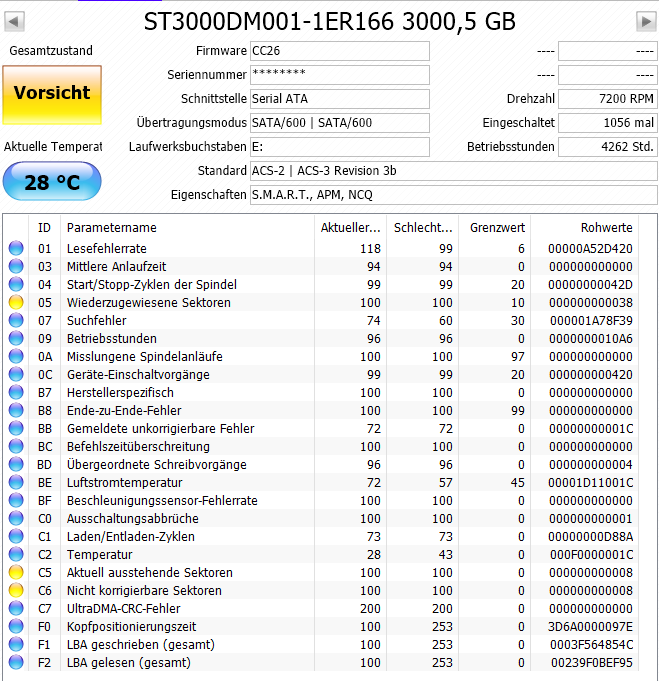659x681 pixels.
Task: Click the blue status icon for Geräte-Einschaltvorgänge
Action: click(x=16, y=374)
